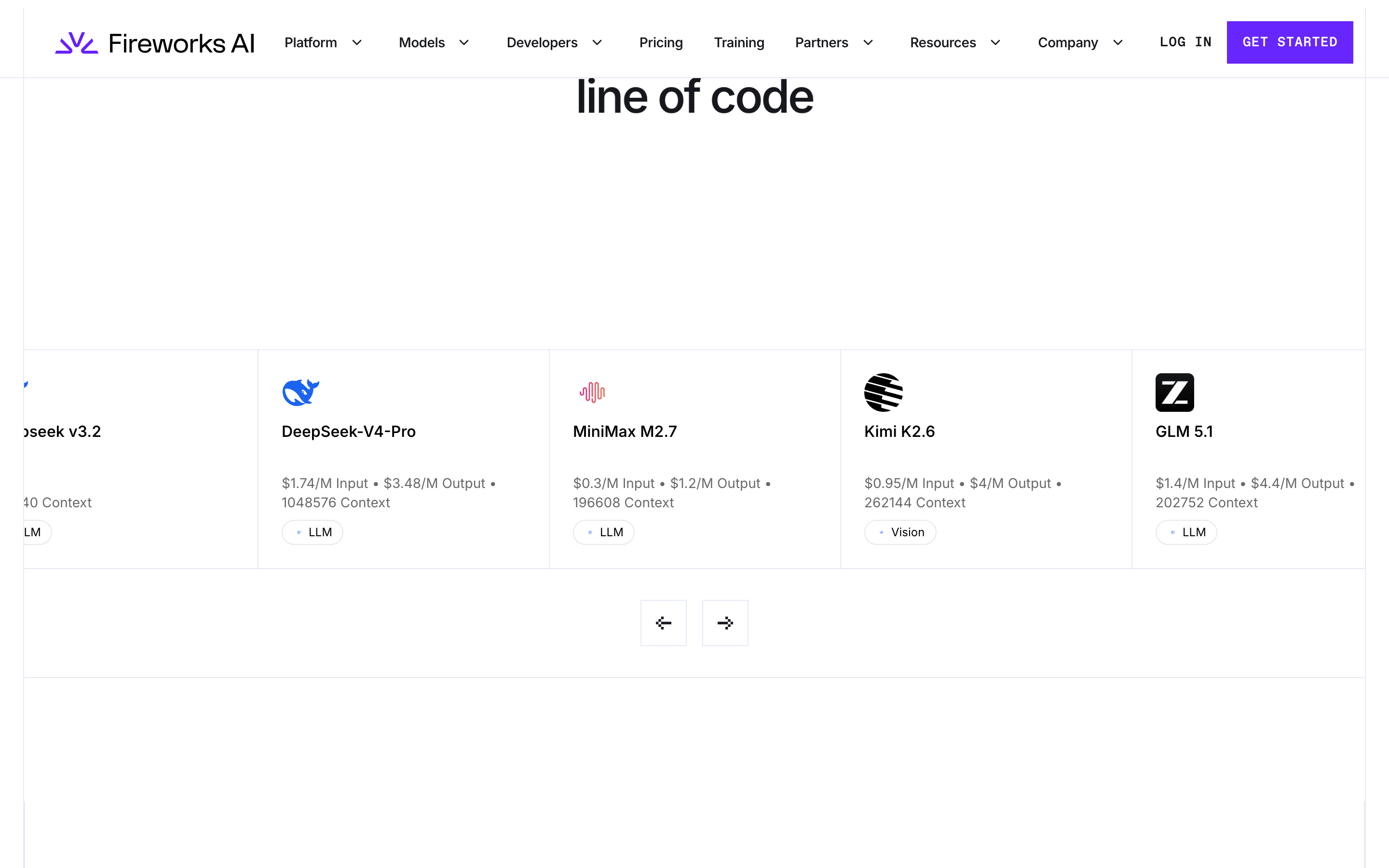Open the Pricing page
The width and height of the screenshot is (1389, 868).
click(661, 42)
